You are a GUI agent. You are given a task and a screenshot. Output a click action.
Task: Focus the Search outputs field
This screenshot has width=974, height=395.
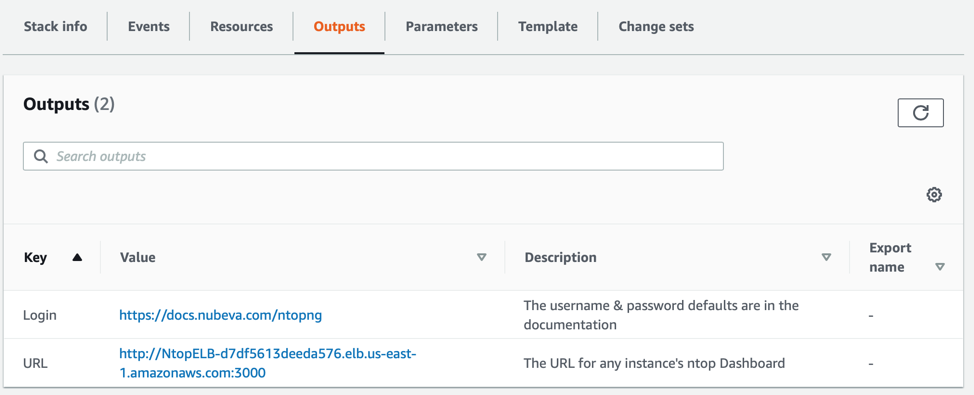point(373,157)
